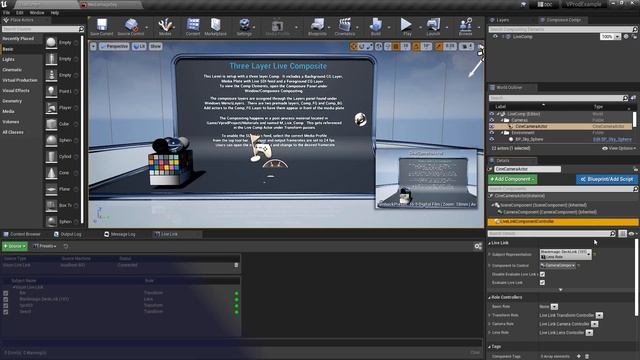The width and height of the screenshot is (640, 360).
Task: Open the Edit menu
Action: click(x=20, y=13)
